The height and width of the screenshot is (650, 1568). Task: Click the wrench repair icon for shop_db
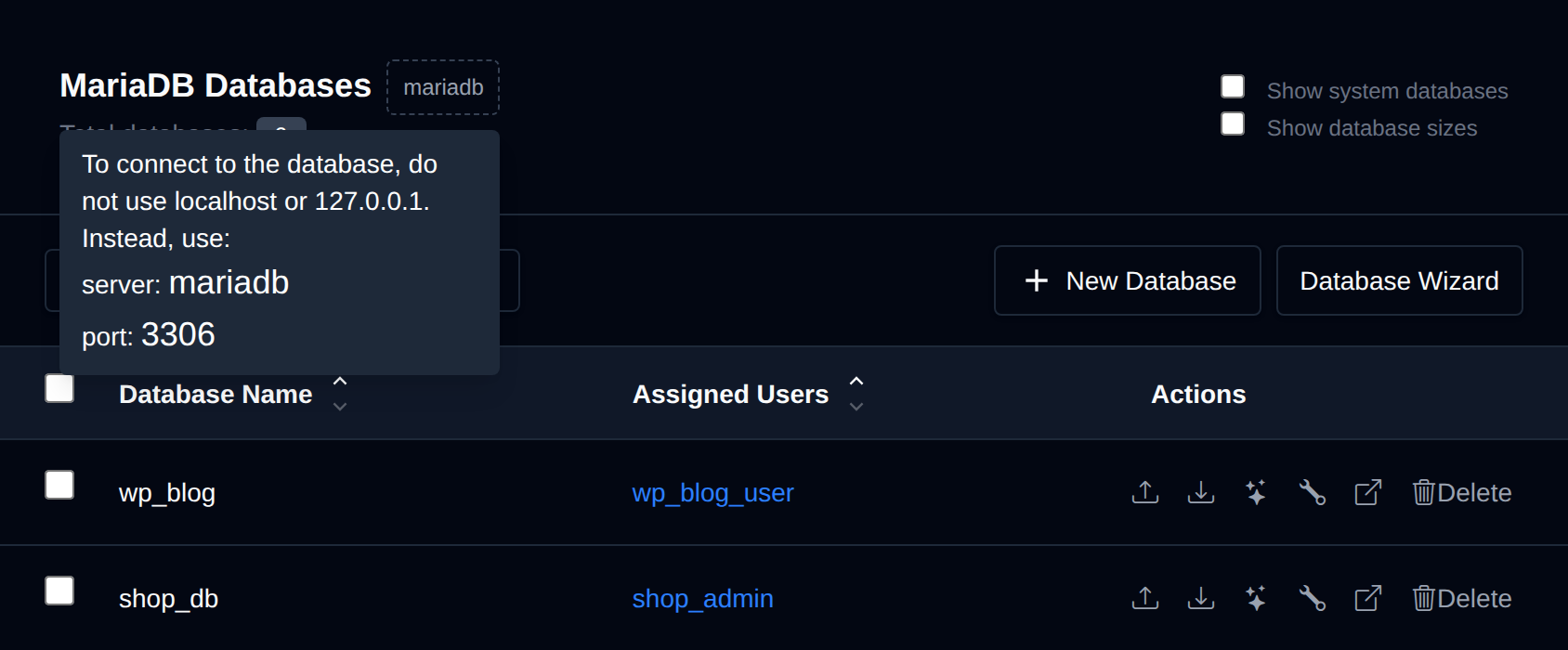point(1312,598)
